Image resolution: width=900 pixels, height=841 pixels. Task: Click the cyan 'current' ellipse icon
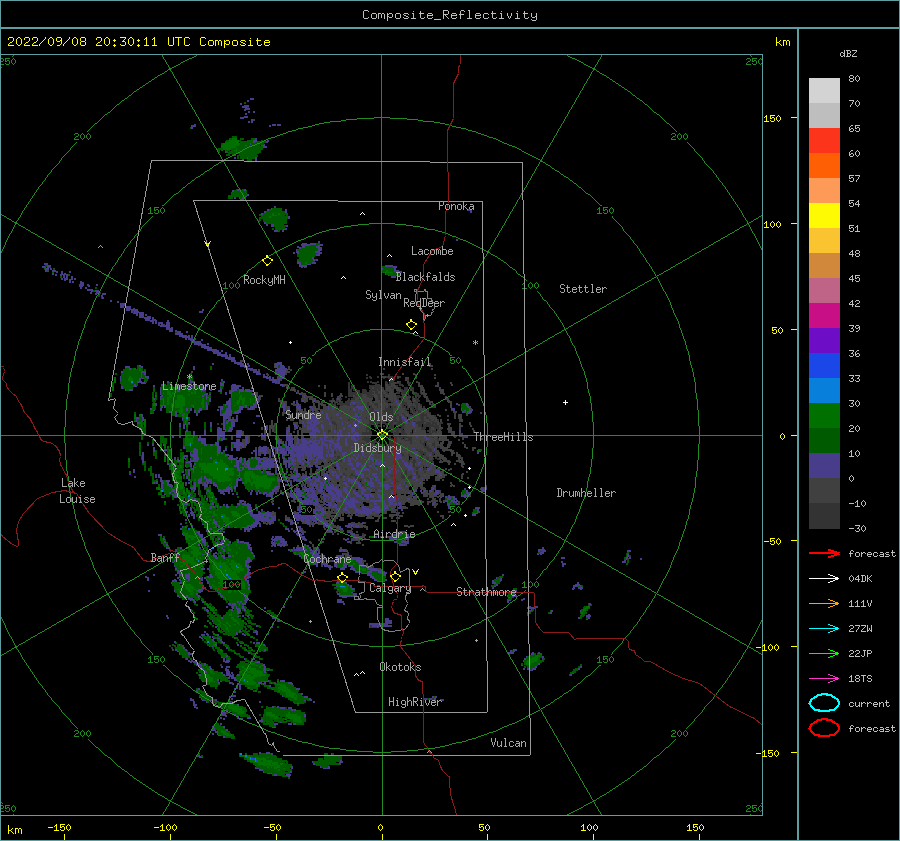(824, 703)
